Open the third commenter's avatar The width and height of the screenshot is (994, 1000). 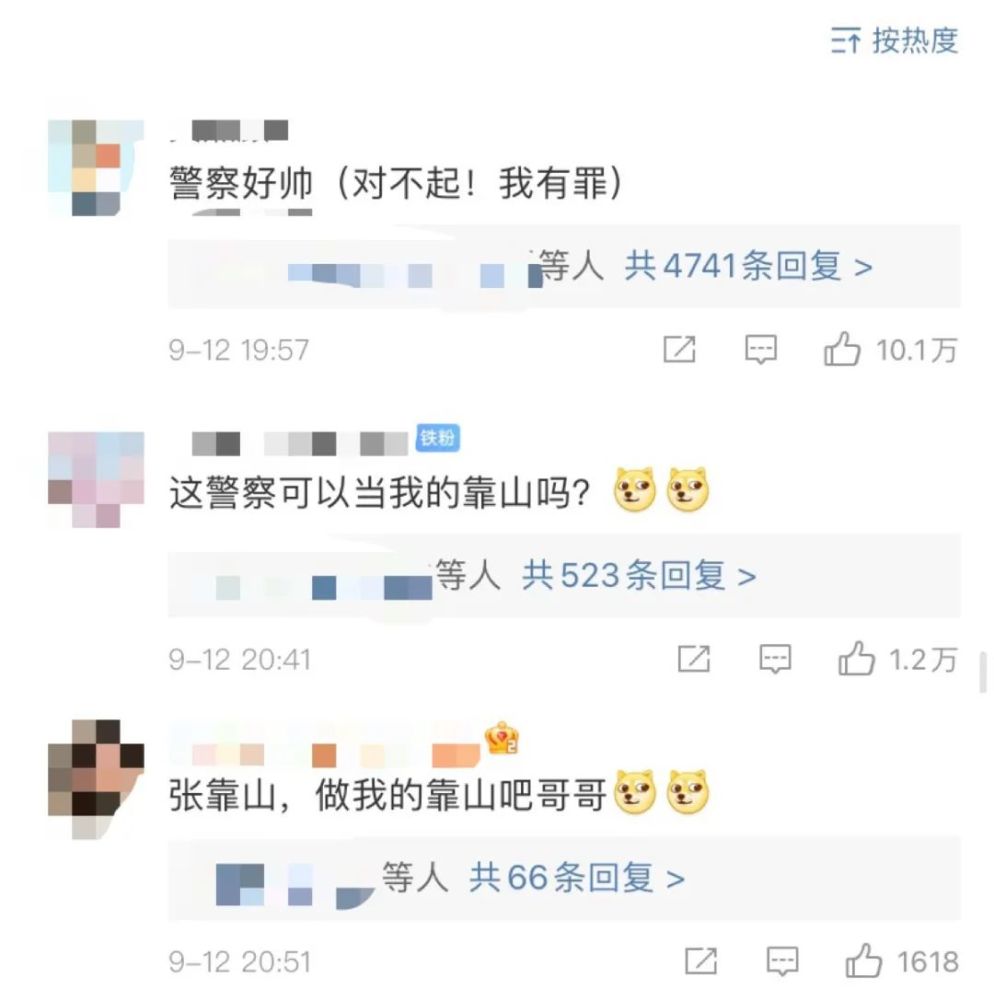tap(96, 779)
